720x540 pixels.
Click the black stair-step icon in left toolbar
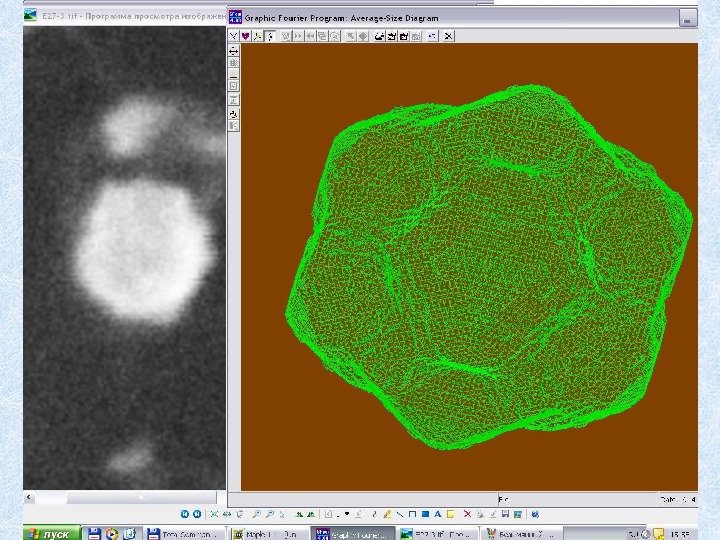(x=234, y=114)
